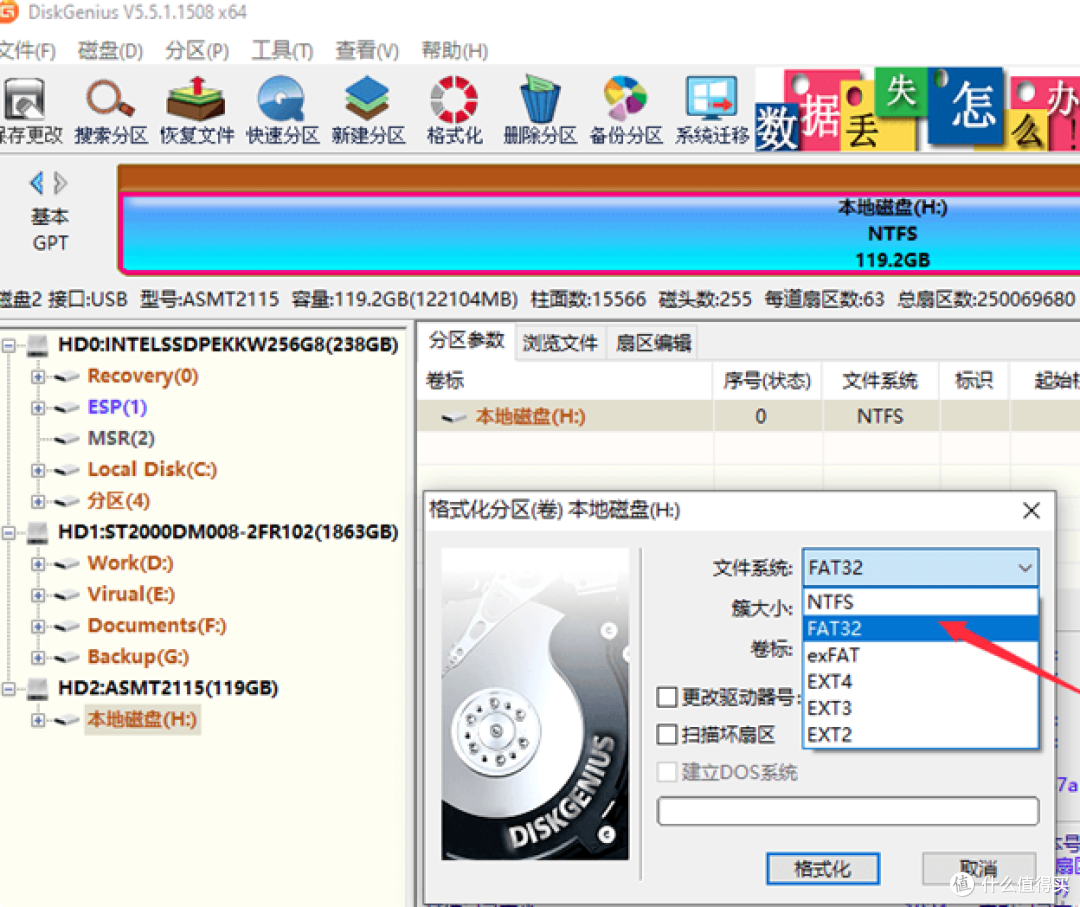Image resolution: width=1080 pixels, height=907 pixels.
Task: Enable the 扫描坏扇区 checkbox
Action: tap(667, 735)
